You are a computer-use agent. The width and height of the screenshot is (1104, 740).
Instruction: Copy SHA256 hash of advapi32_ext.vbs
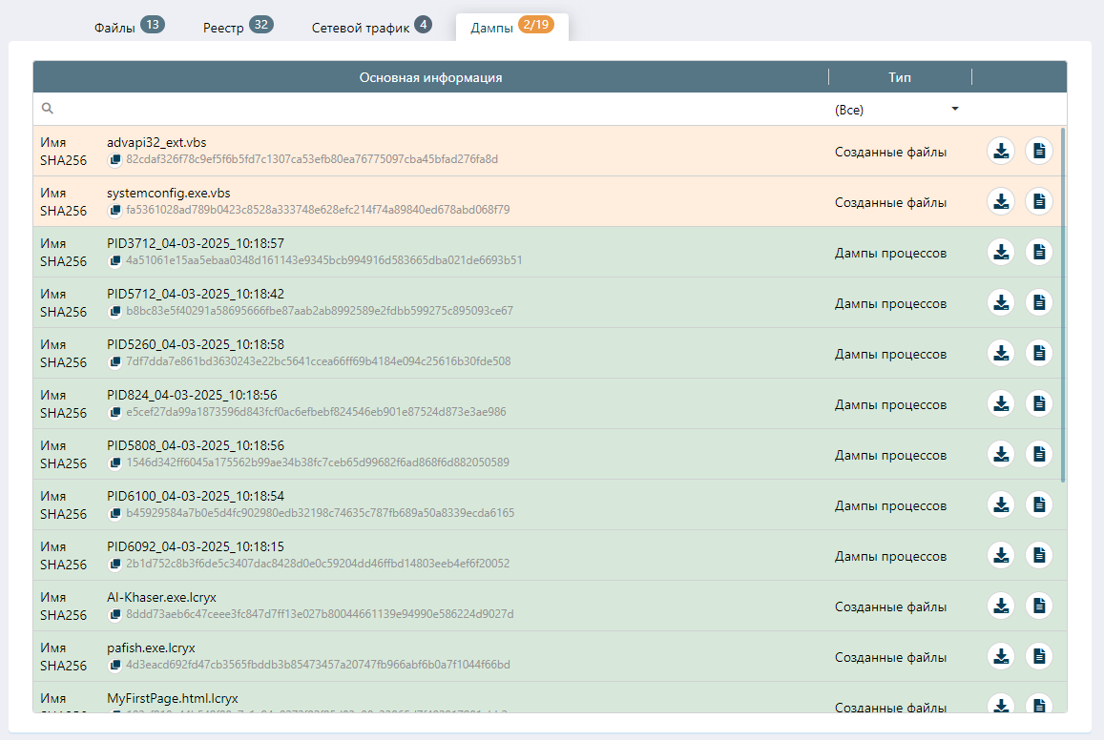pos(115,160)
